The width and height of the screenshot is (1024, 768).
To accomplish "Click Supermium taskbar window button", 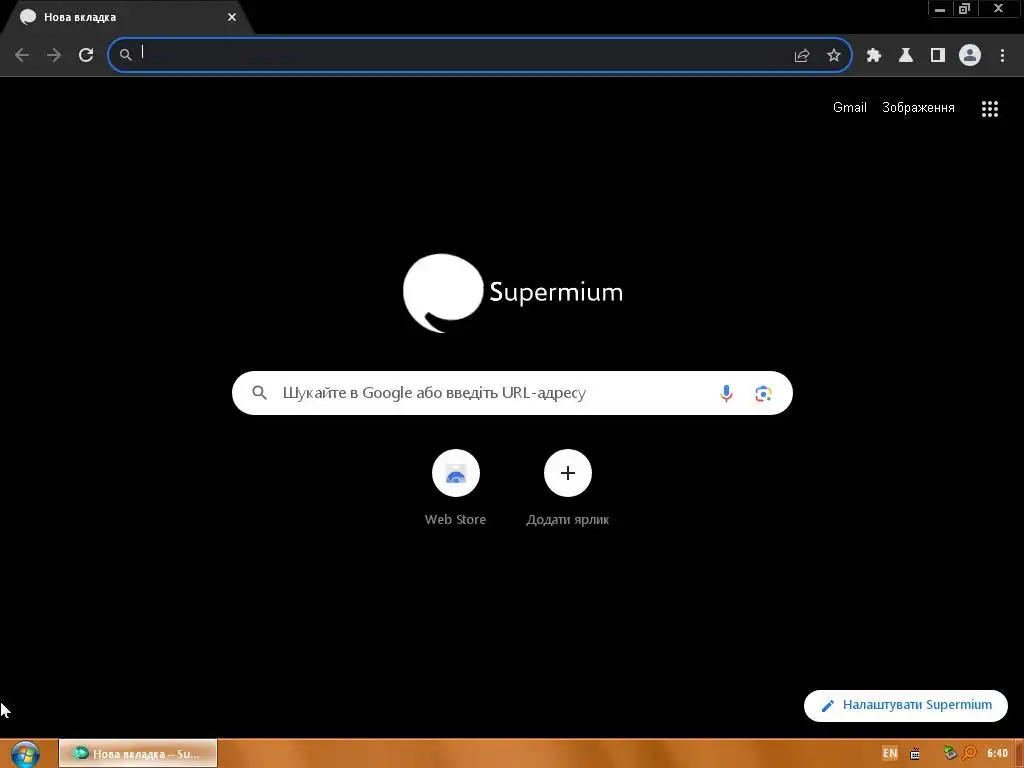I will tap(138, 754).
